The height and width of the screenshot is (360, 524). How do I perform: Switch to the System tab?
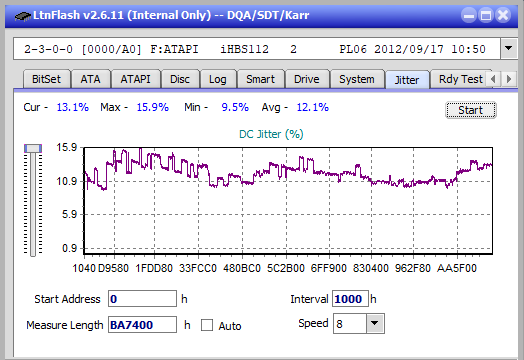click(357, 79)
